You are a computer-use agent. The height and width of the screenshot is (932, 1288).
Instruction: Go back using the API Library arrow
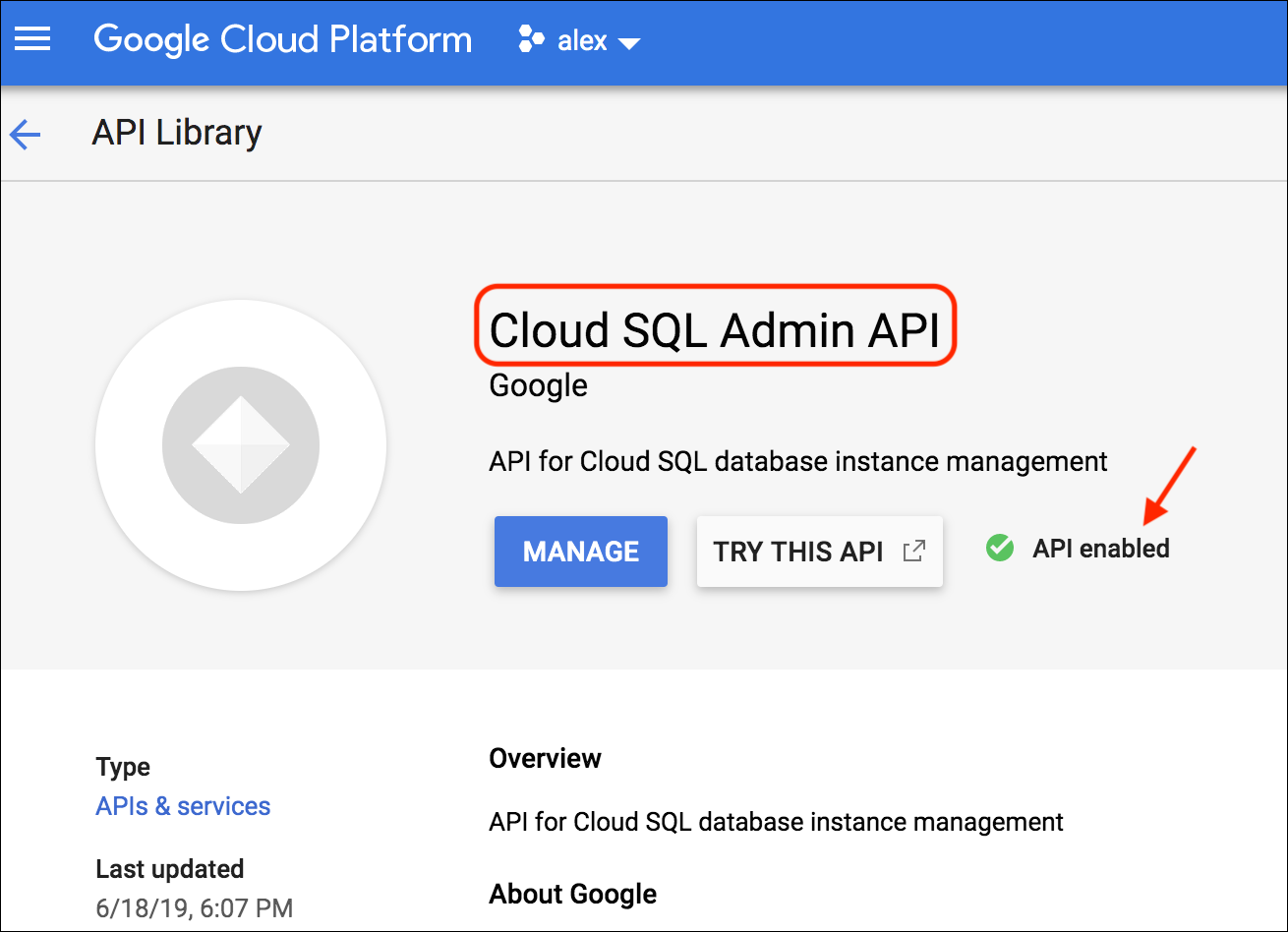26,135
